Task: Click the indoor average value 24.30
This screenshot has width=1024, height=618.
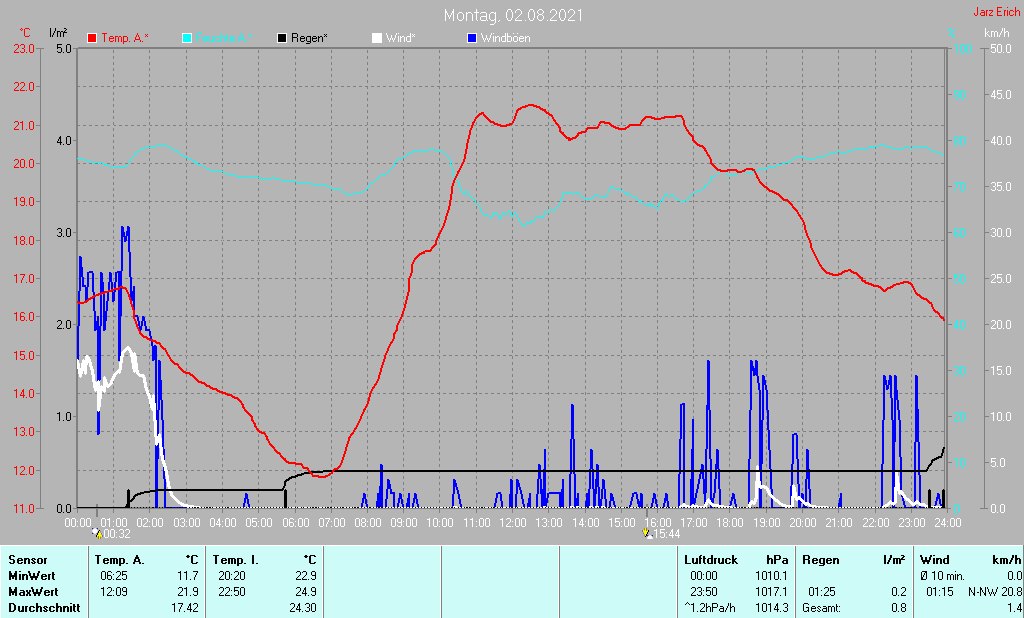Action: pyautogui.click(x=303, y=608)
